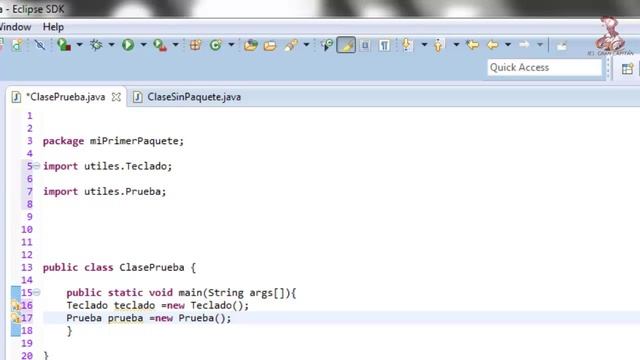Collapse the main method at line 15
The image size is (640, 360).
[x=37, y=292]
